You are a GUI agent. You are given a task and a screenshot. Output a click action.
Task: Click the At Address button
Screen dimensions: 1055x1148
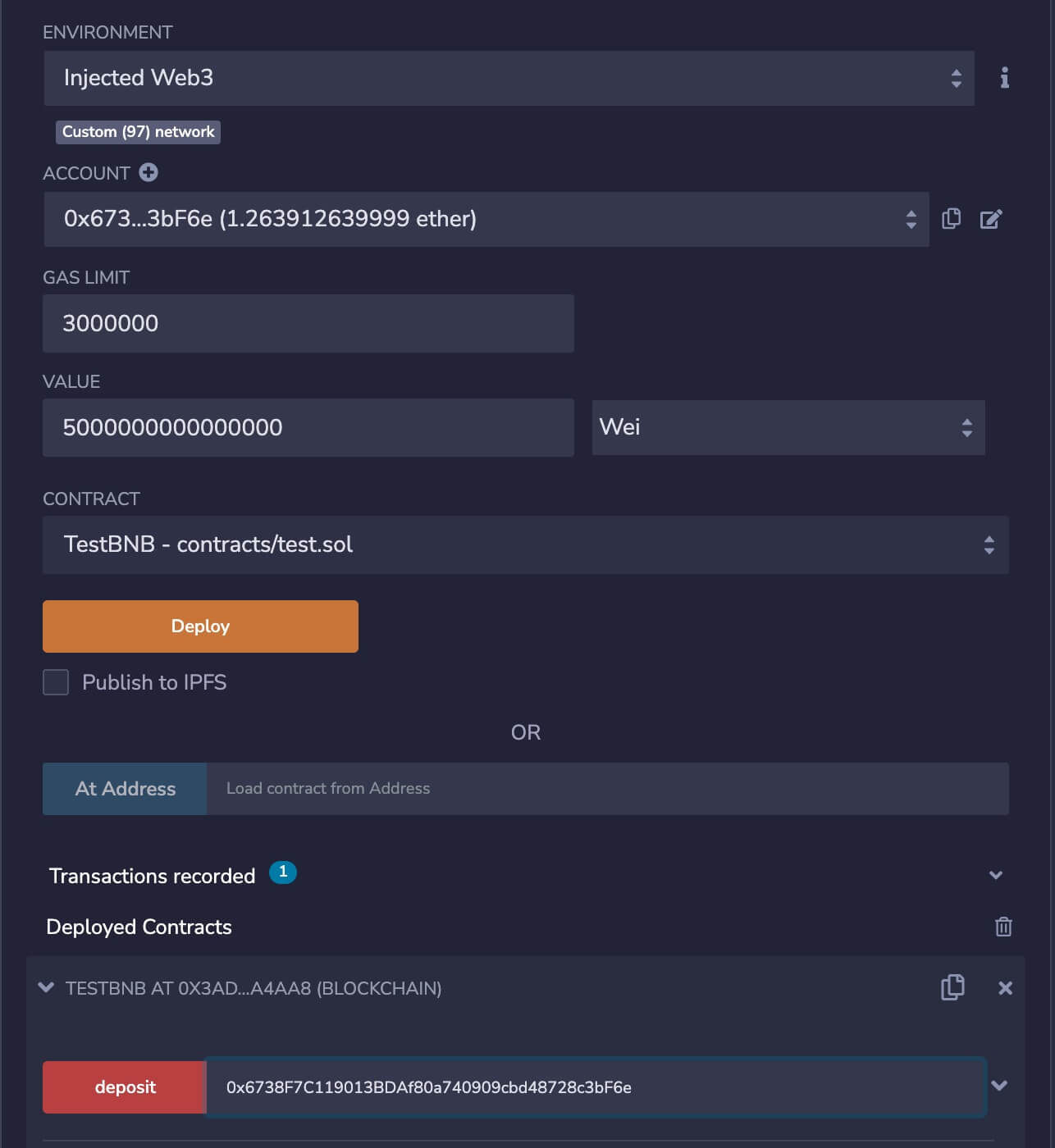point(125,789)
